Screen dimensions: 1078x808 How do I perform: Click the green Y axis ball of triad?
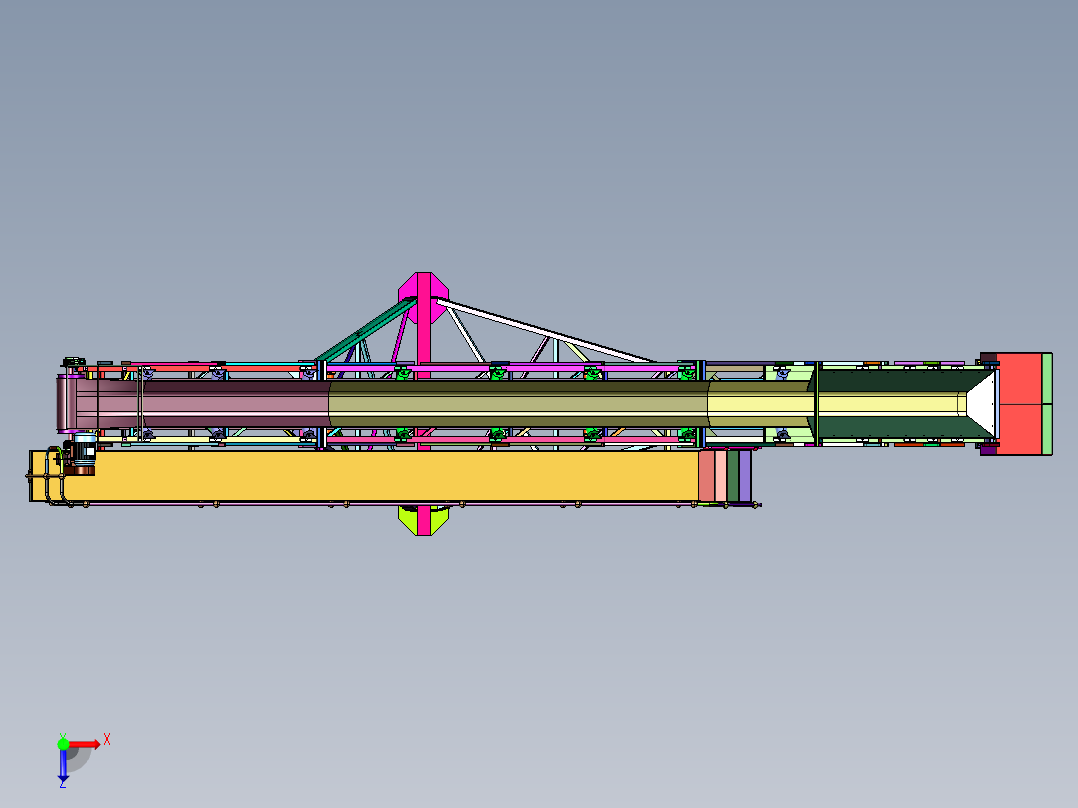tap(63, 743)
